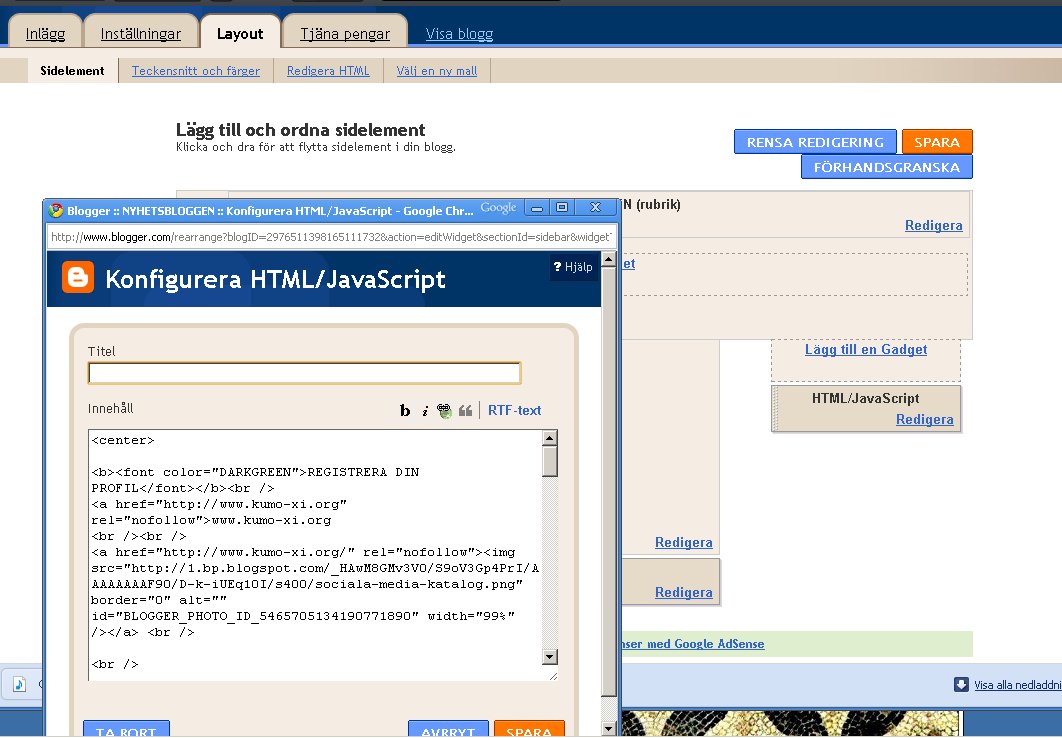Click the SPARA button in popup

529,730
